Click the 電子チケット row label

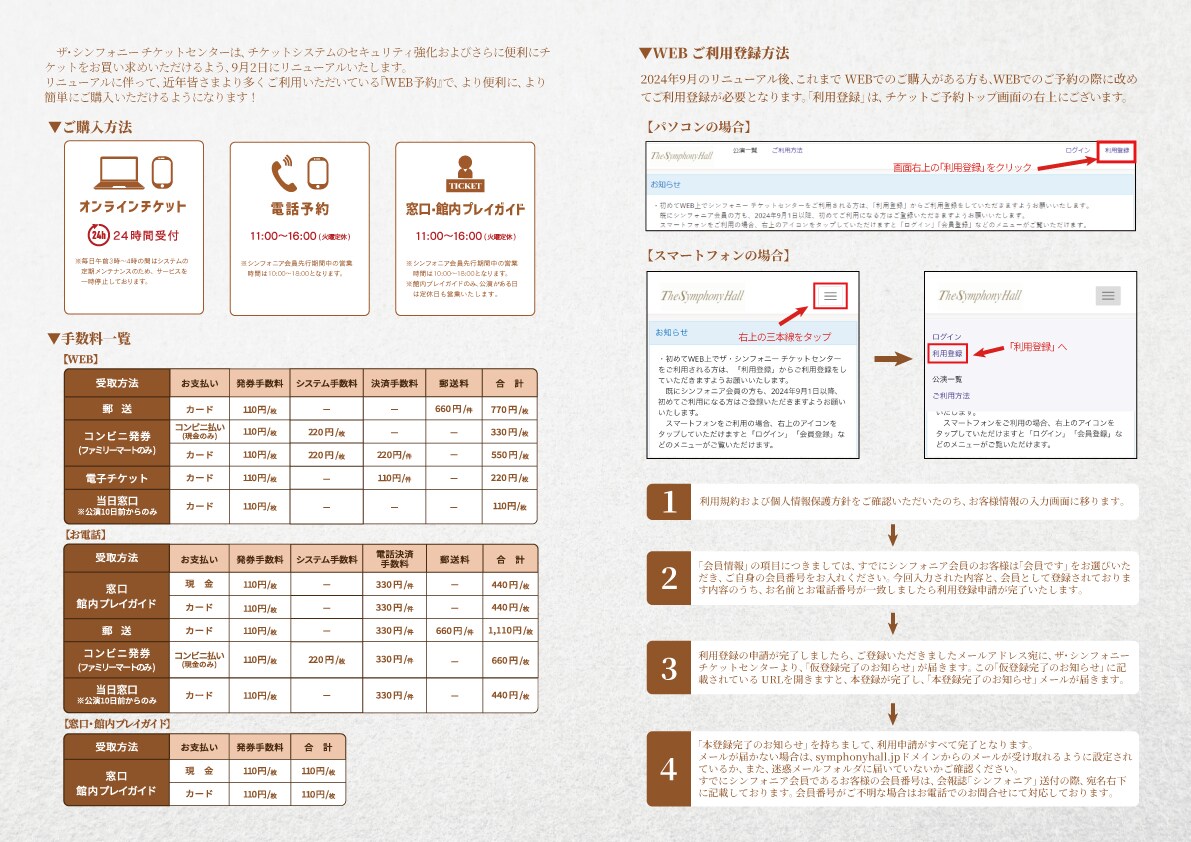click(x=117, y=478)
